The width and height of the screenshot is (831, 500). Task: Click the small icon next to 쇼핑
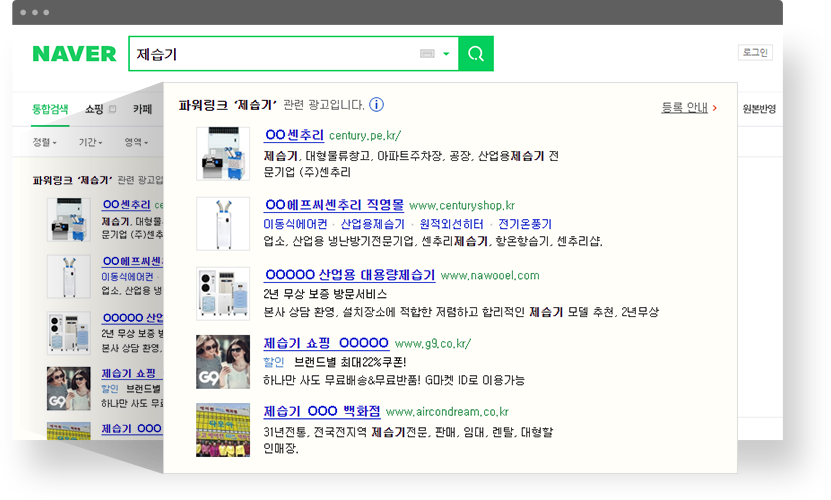pos(112,109)
